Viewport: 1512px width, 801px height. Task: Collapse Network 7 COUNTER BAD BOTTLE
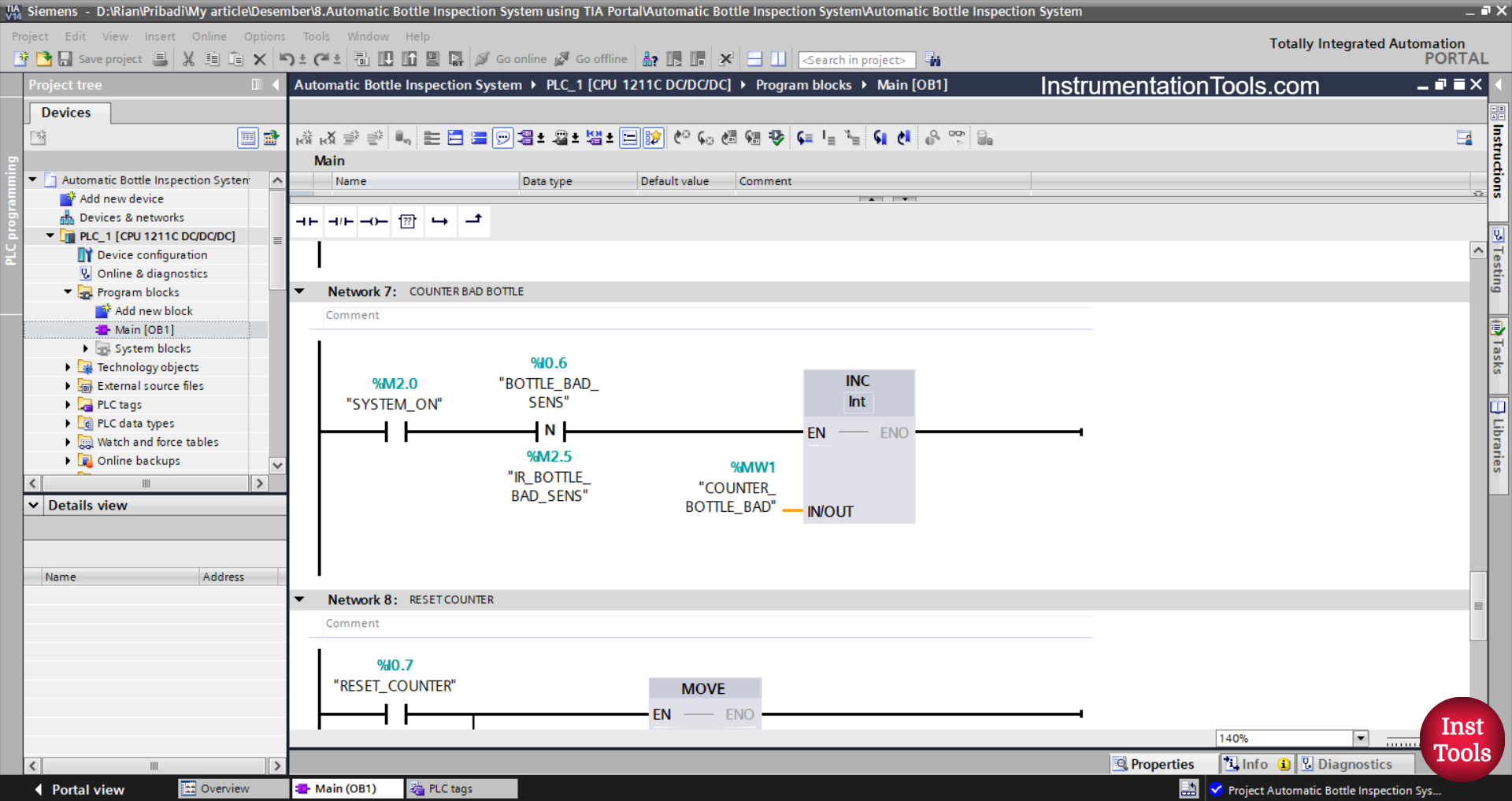(x=300, y=291)
